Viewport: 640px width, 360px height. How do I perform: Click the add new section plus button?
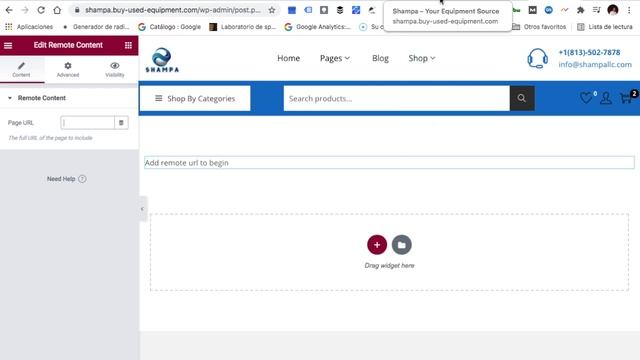pos(377,245)
